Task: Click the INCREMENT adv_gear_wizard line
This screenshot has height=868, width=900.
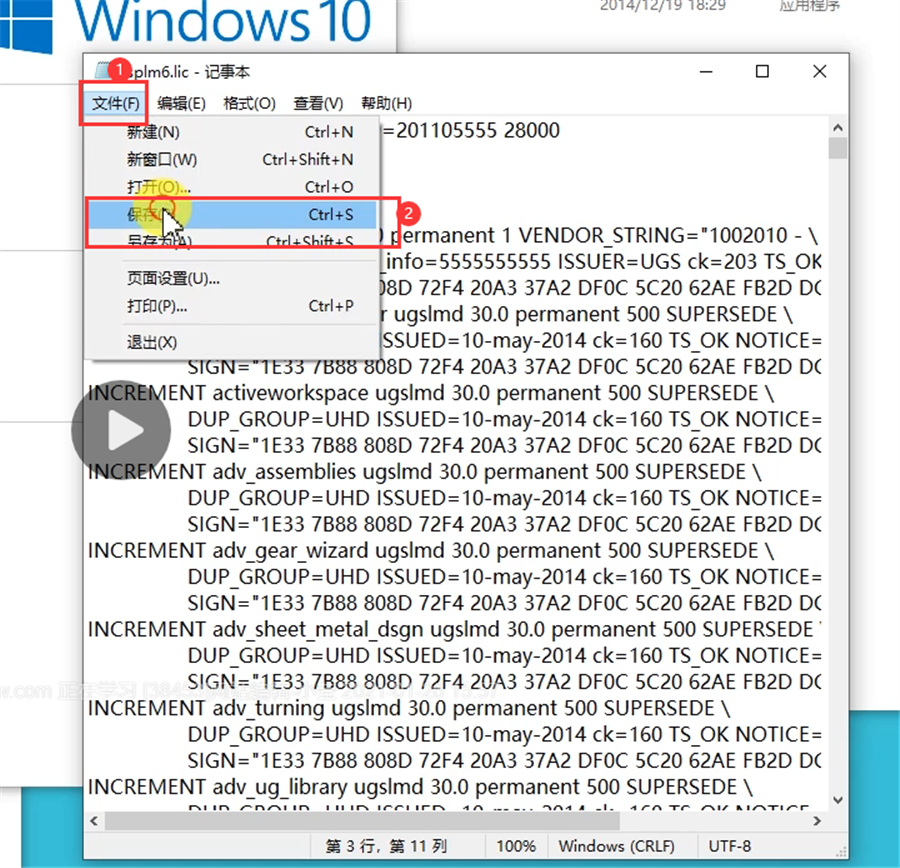Action: [430, 551]
